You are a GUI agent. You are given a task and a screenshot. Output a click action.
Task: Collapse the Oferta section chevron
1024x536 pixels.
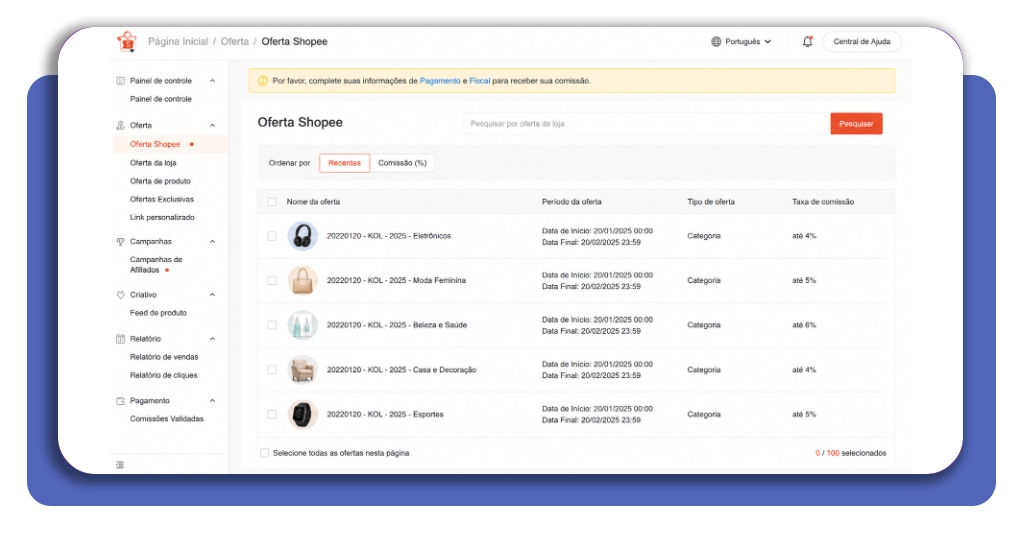tap(212, 125)
